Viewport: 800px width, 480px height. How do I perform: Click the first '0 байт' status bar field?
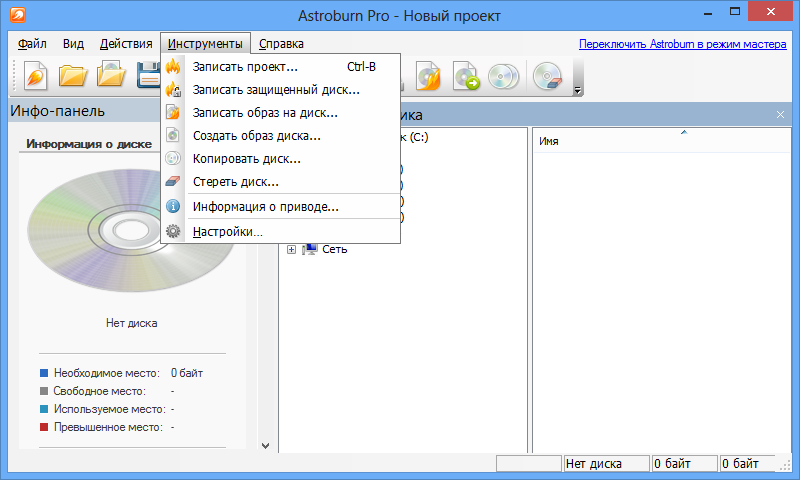click(684, 464)
